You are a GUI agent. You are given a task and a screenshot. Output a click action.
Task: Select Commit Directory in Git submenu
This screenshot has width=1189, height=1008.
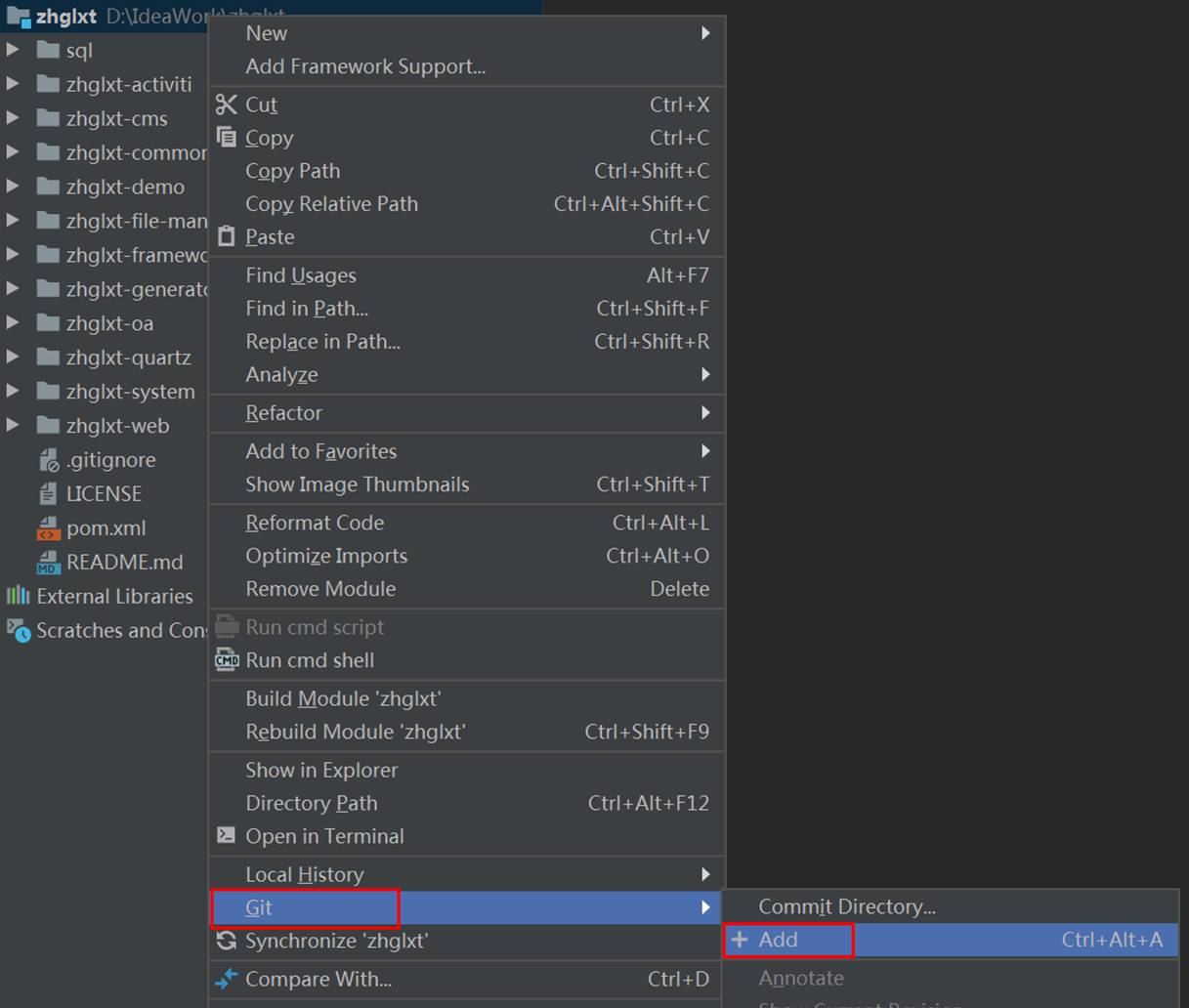point(846,906)
